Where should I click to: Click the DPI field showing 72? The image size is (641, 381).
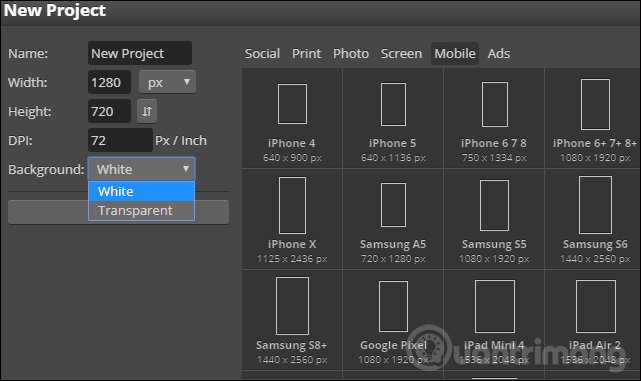coord(120,140)
